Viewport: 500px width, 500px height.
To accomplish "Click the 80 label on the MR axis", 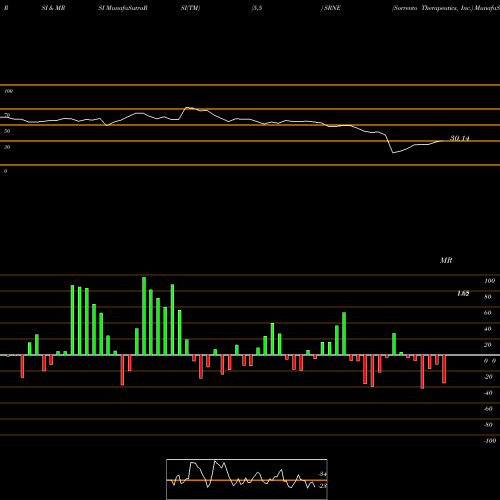I will pos(488,297).
